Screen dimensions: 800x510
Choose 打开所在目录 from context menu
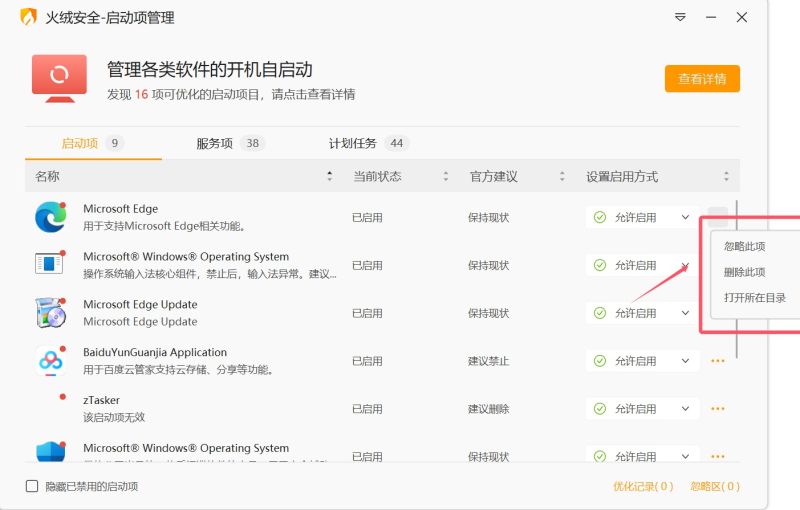(x=755, y=298)
